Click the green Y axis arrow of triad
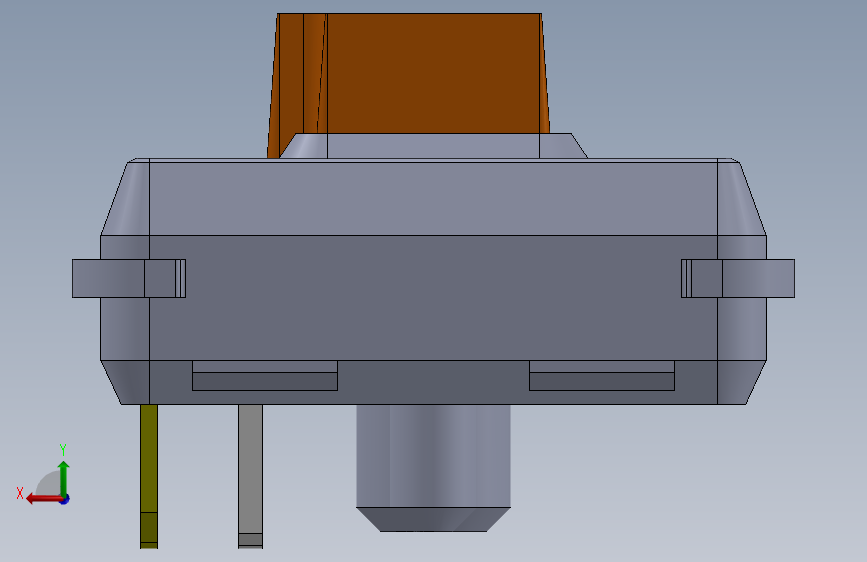The height and width of the screenshot is (562, 867). (64, 477)
